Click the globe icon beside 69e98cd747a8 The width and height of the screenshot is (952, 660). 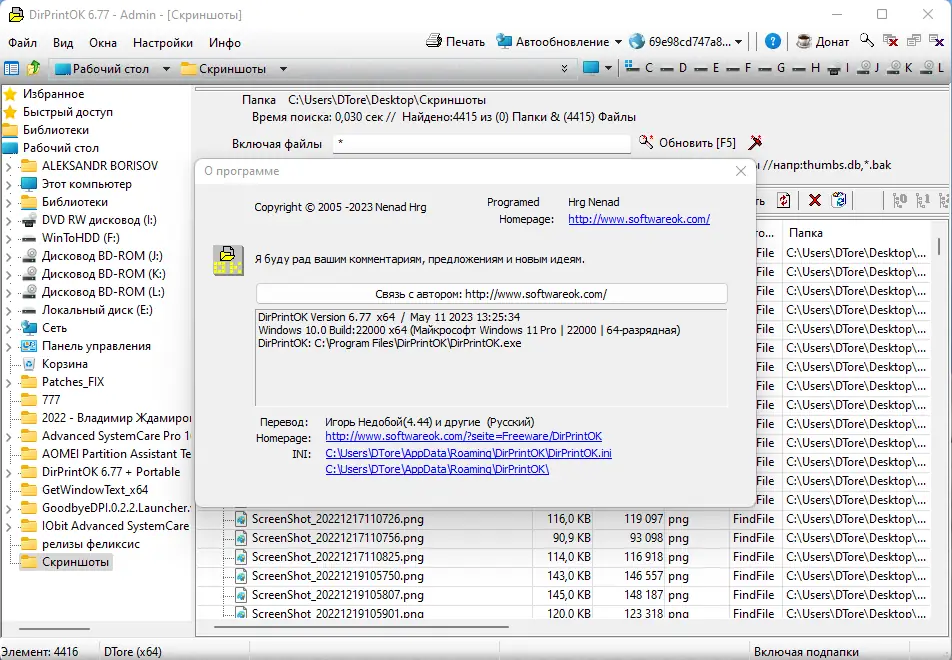(x=636, y=41)
